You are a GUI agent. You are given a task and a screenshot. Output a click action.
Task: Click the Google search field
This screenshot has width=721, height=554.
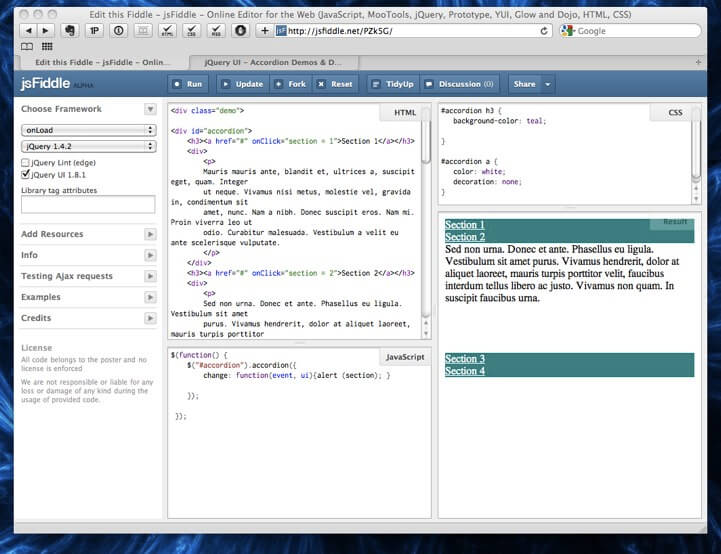630,31
